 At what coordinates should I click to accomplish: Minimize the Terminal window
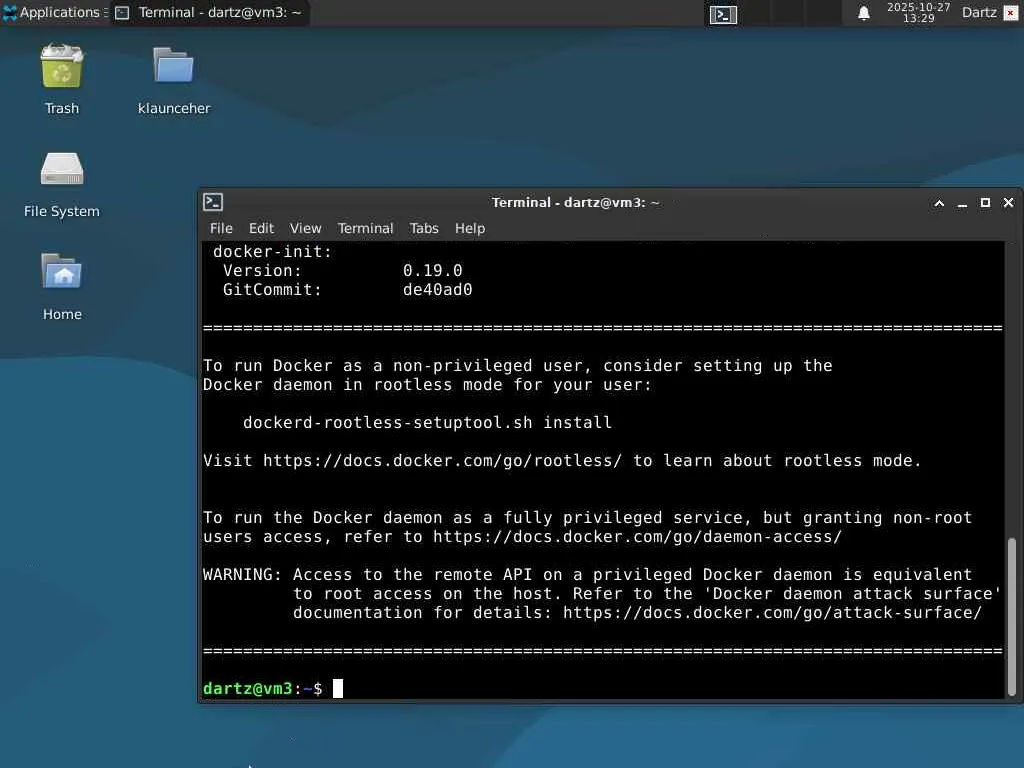pos(962,203)
